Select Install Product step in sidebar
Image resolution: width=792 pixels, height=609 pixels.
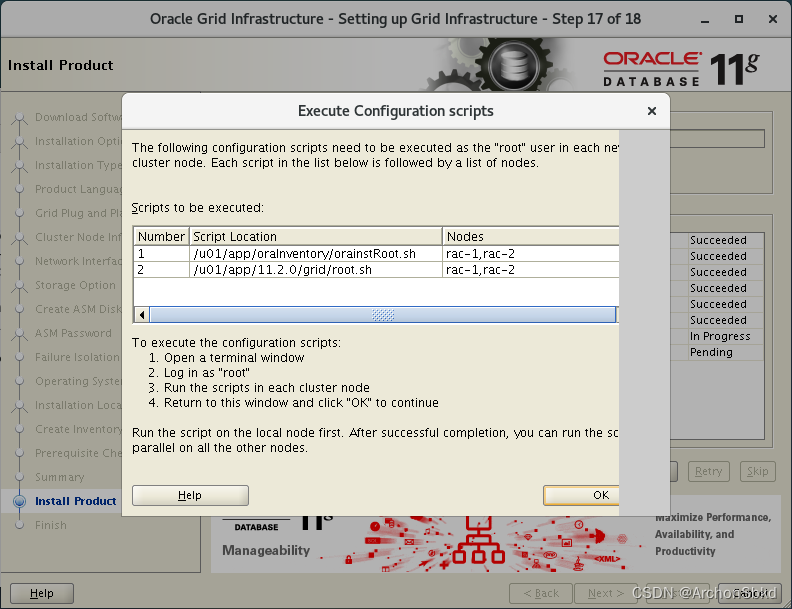[75, 501]
